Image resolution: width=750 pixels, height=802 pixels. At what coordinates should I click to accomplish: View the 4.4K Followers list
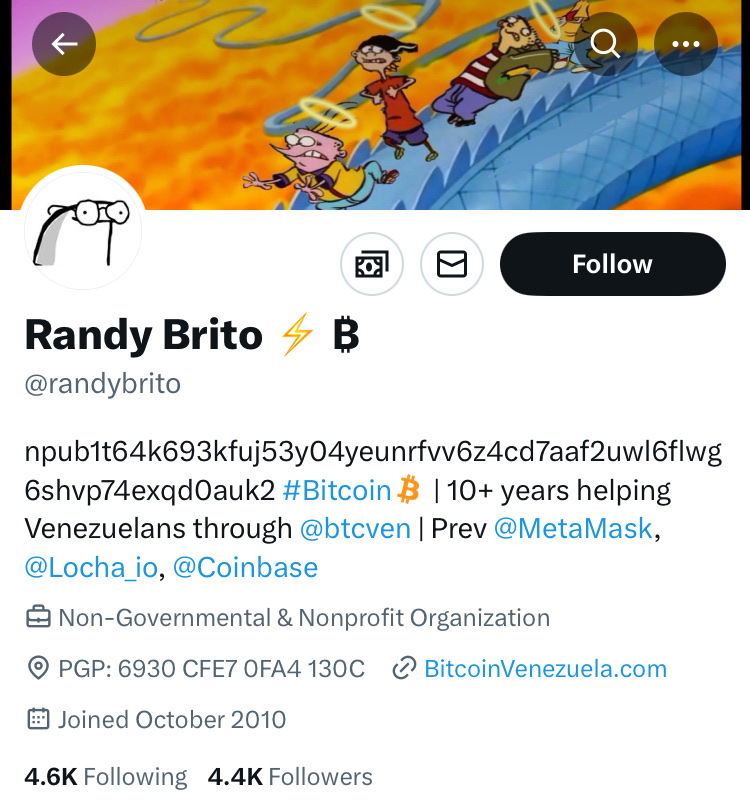click(290, 777)
